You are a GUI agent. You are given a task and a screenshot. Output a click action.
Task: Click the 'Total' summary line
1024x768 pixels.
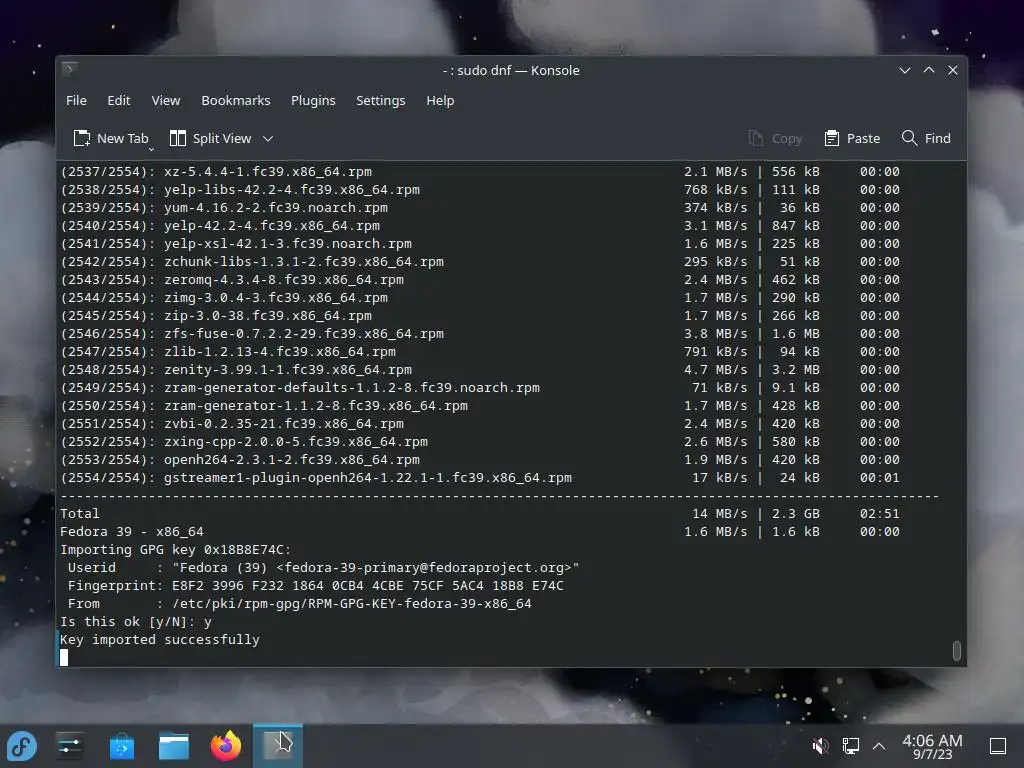pyautogui.click(x=480, y=514)
